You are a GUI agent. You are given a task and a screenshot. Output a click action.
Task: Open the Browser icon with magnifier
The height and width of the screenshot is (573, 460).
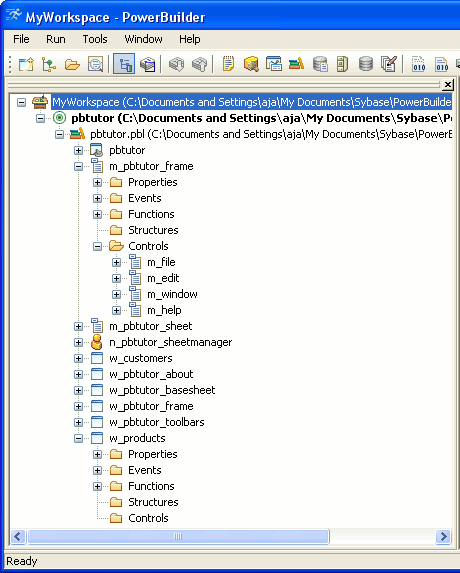pos(251,64)
